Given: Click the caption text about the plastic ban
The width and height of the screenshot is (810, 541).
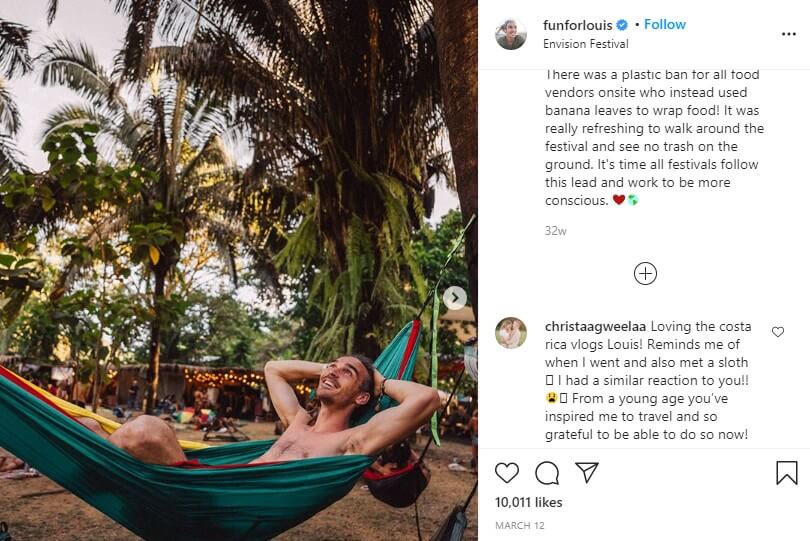Looking at the screenshot, I should tap(652, 137).
